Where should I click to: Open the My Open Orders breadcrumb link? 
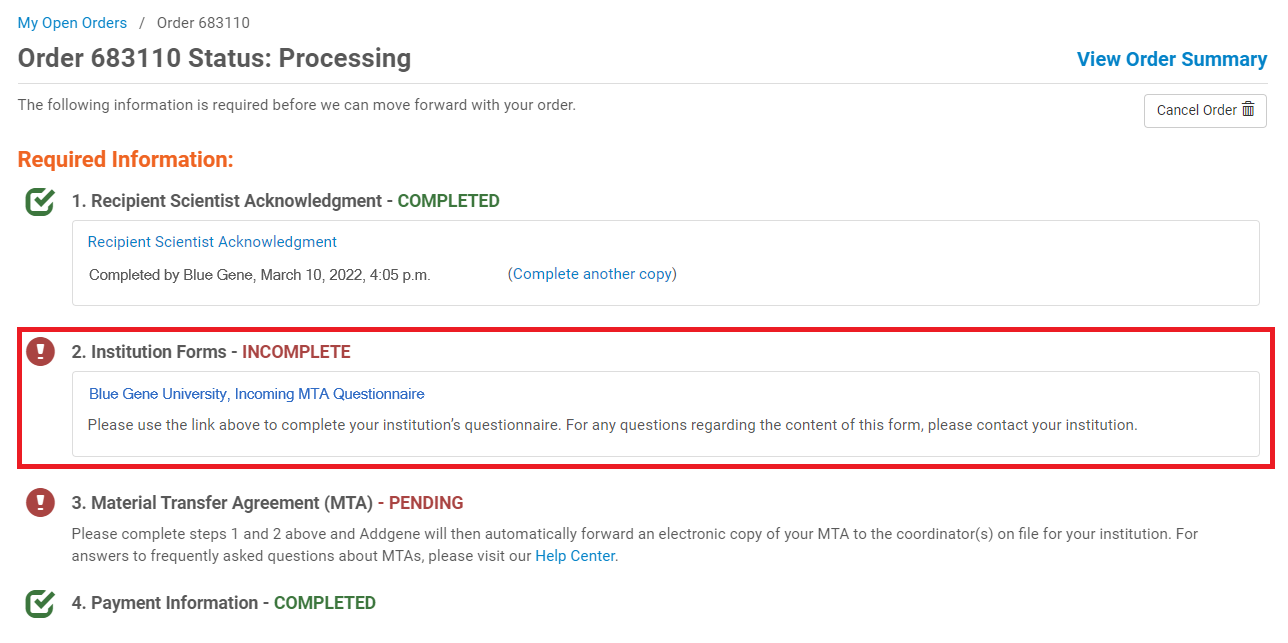72,22
